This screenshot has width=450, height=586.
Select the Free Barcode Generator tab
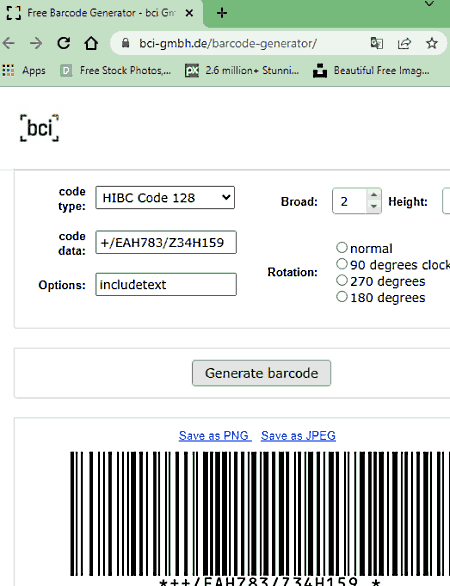pos(101,13)
